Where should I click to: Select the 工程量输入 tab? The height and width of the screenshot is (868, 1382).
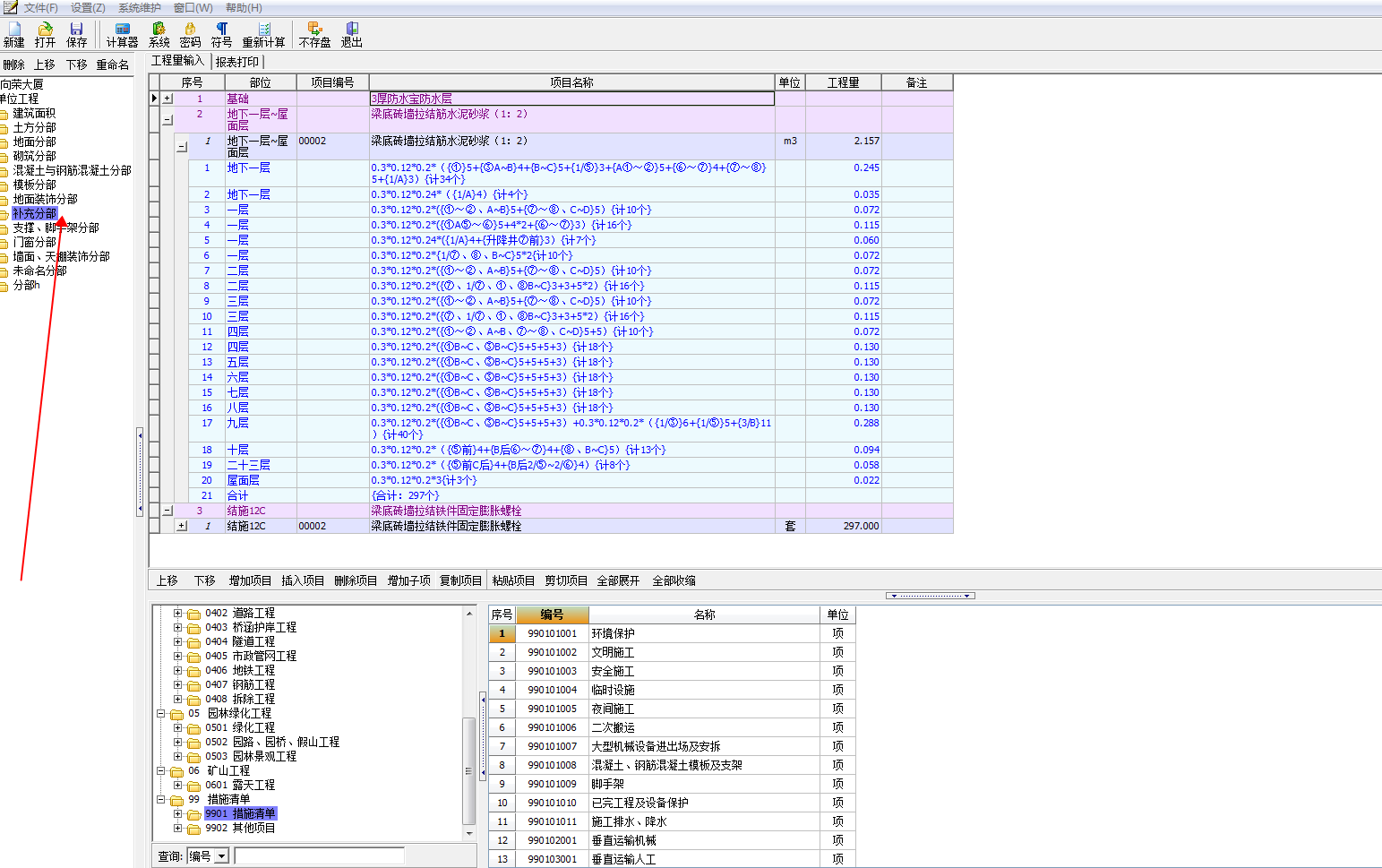[x=177, y=61]
